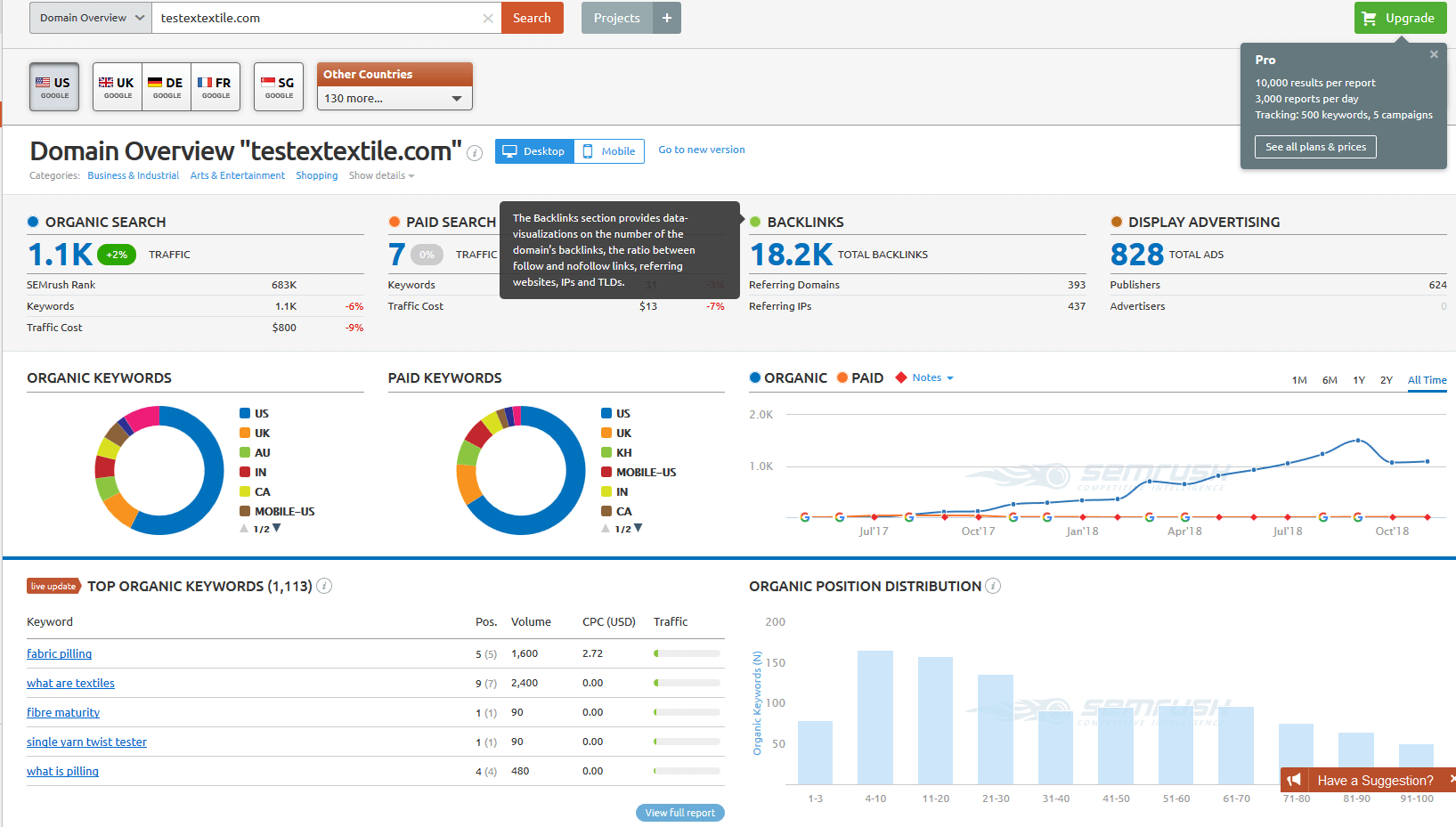Click info icon beside Top Organic Keywords
The image size is (1456, 827).
coord(324,586)
